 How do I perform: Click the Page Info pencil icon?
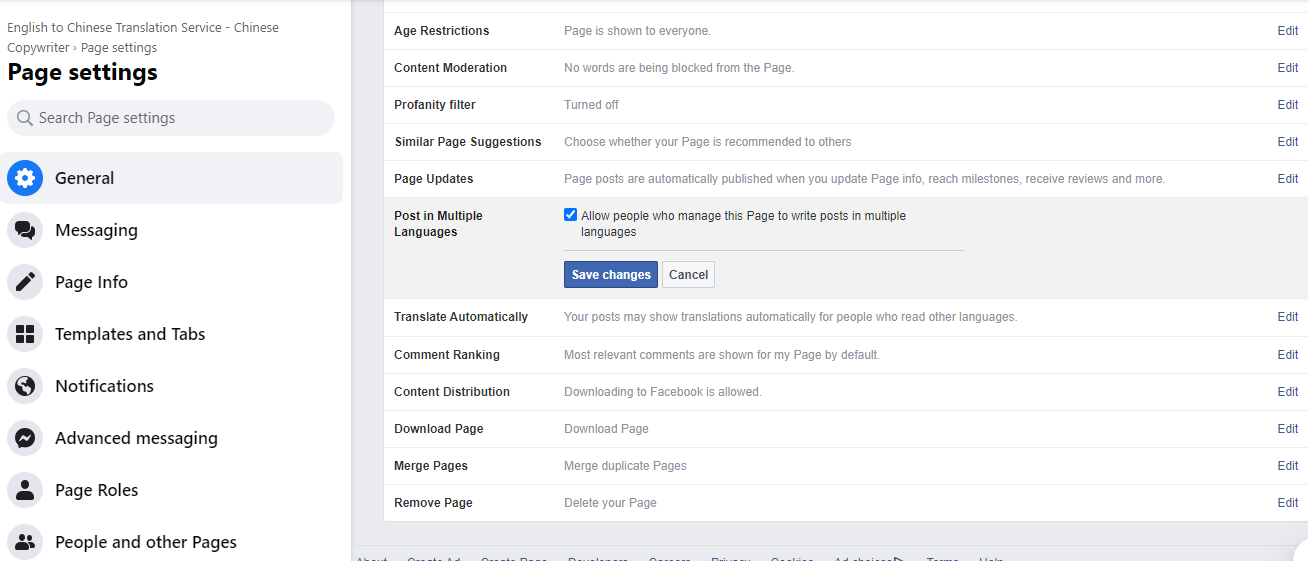pyautogui.click(x=25, y=282)
